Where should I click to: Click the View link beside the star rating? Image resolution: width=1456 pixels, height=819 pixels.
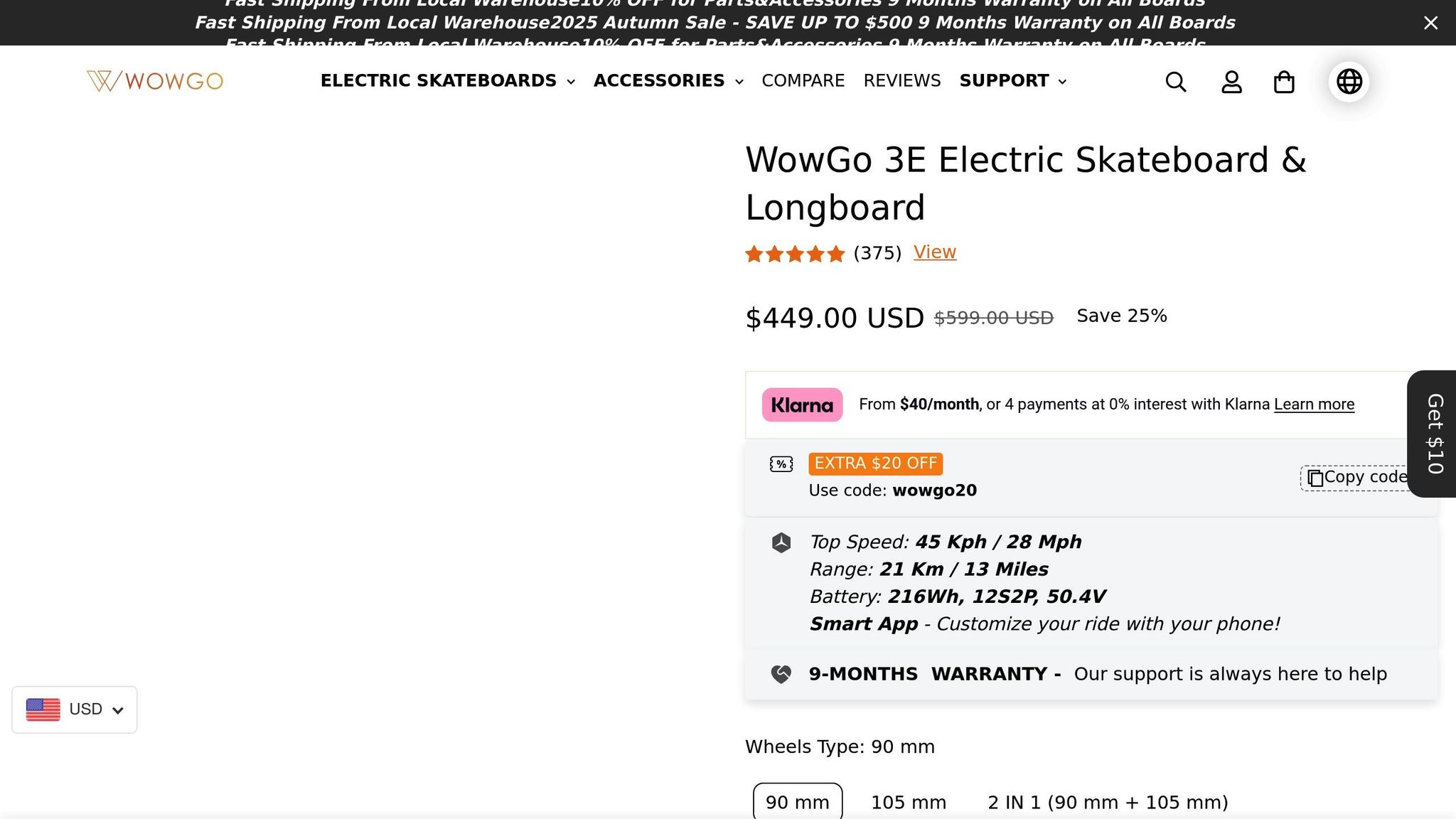(x=934, y=252)
